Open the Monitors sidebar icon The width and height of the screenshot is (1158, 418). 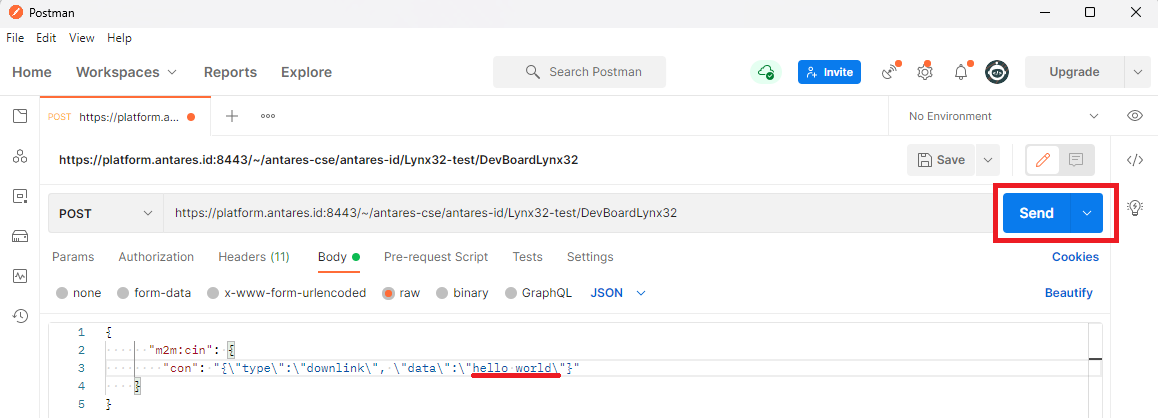pos(20,276)
